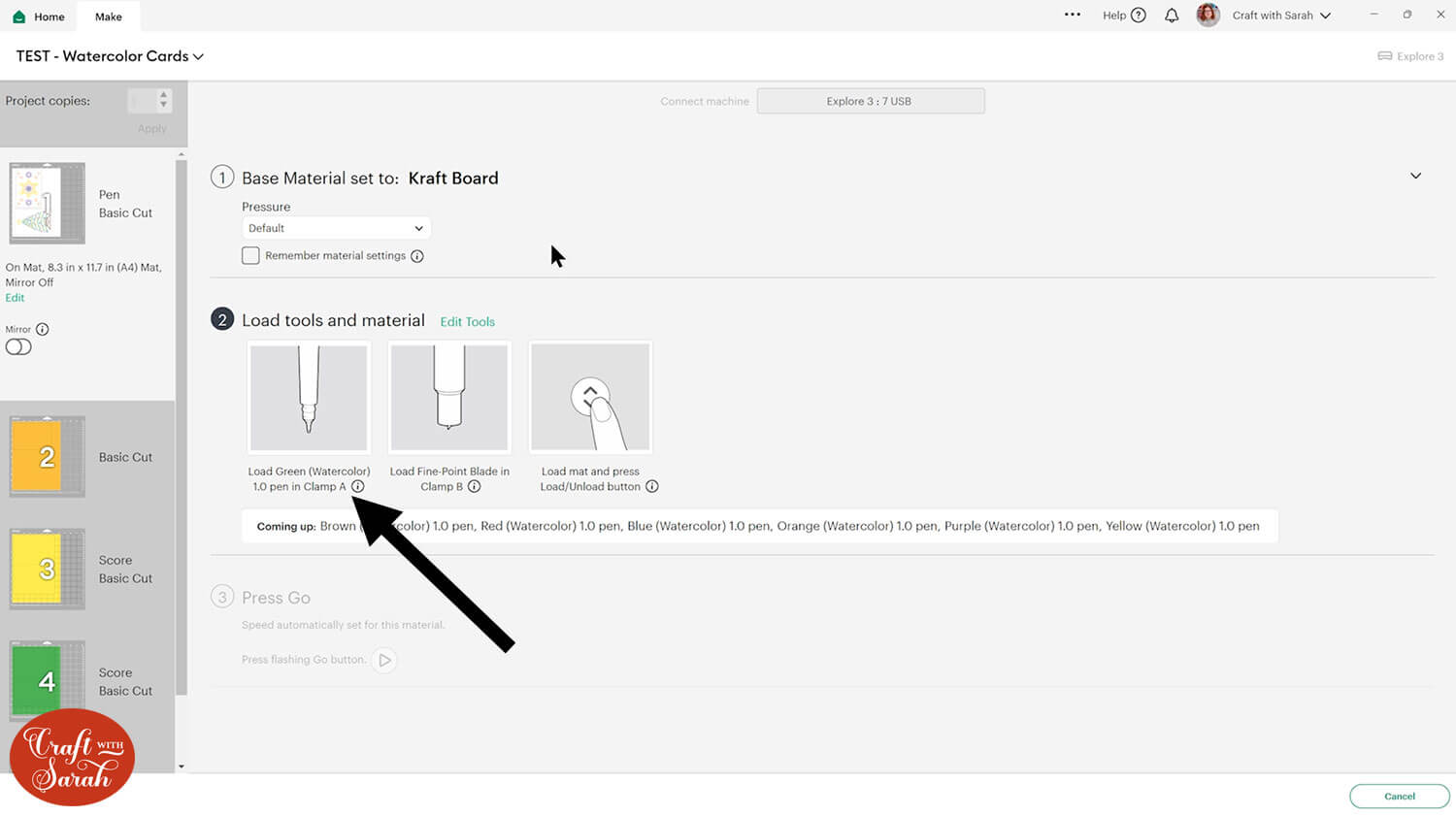Click the Connect machine label
1456x816 pixels.
coord(705,101)
